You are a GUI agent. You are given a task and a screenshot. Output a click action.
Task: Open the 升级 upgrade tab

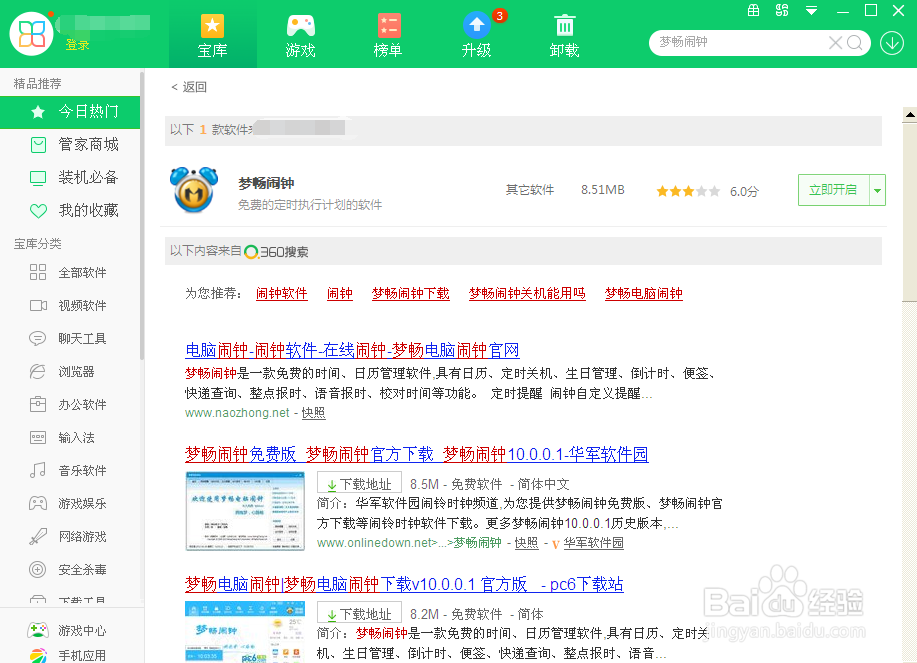tap(477, 35)
